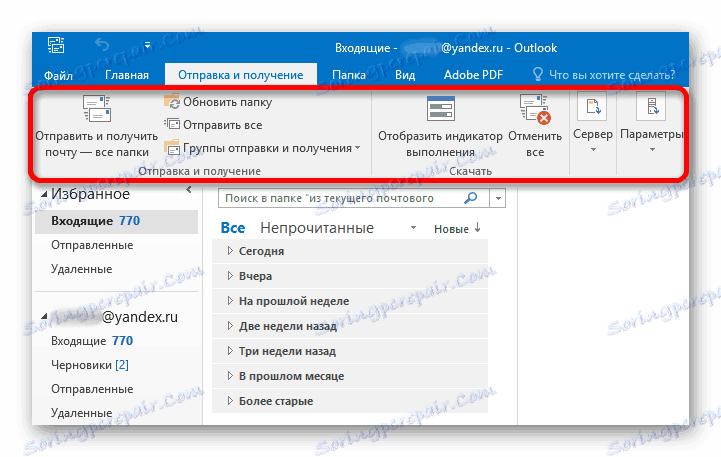Open Отправленные in Избранное
The image size is (721, 457).
(x=92, y=245)
